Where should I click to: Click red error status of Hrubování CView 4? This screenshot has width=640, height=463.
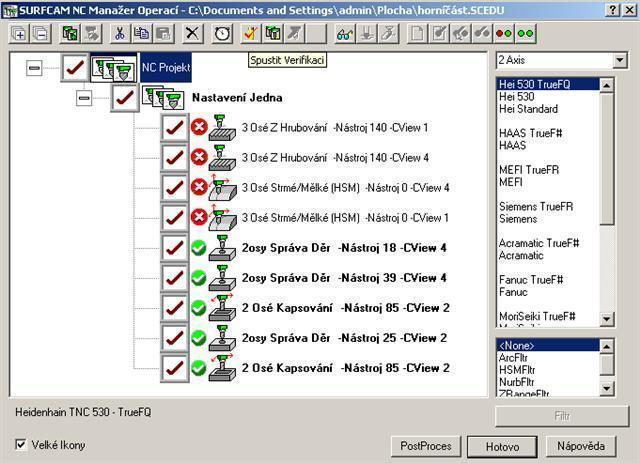click(x=199, y=158)
